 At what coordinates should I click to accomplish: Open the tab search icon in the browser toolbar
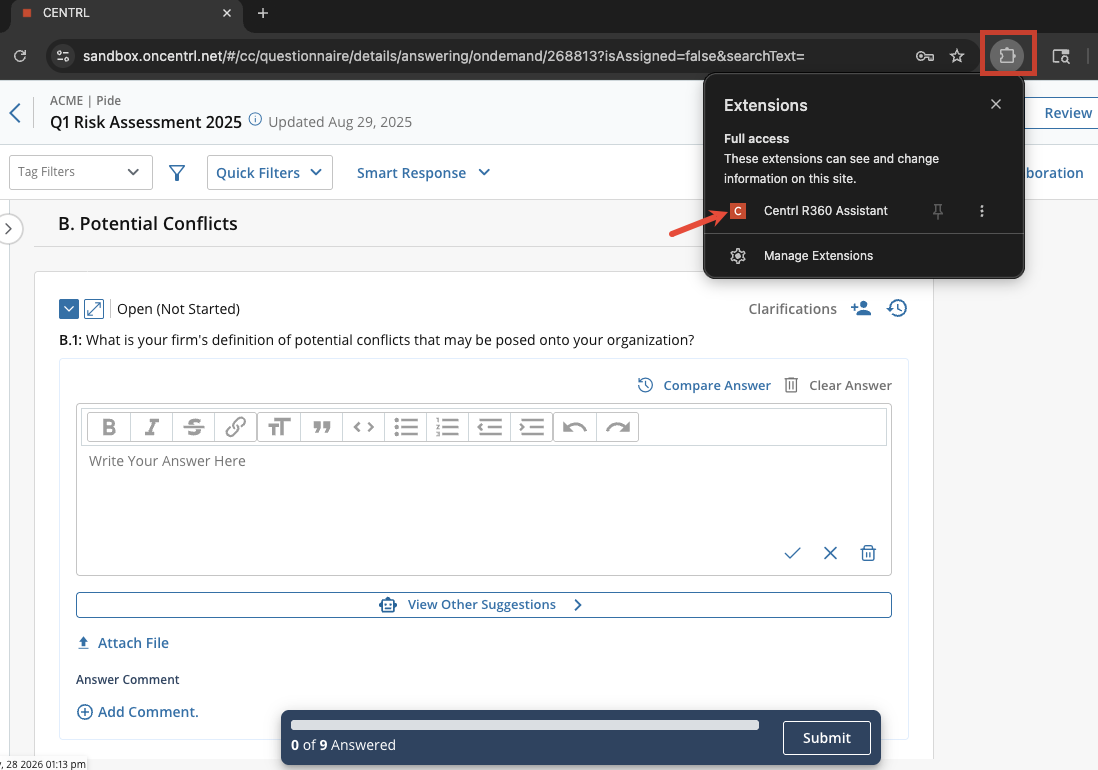pyautogui.click(x=1061, y=56)
